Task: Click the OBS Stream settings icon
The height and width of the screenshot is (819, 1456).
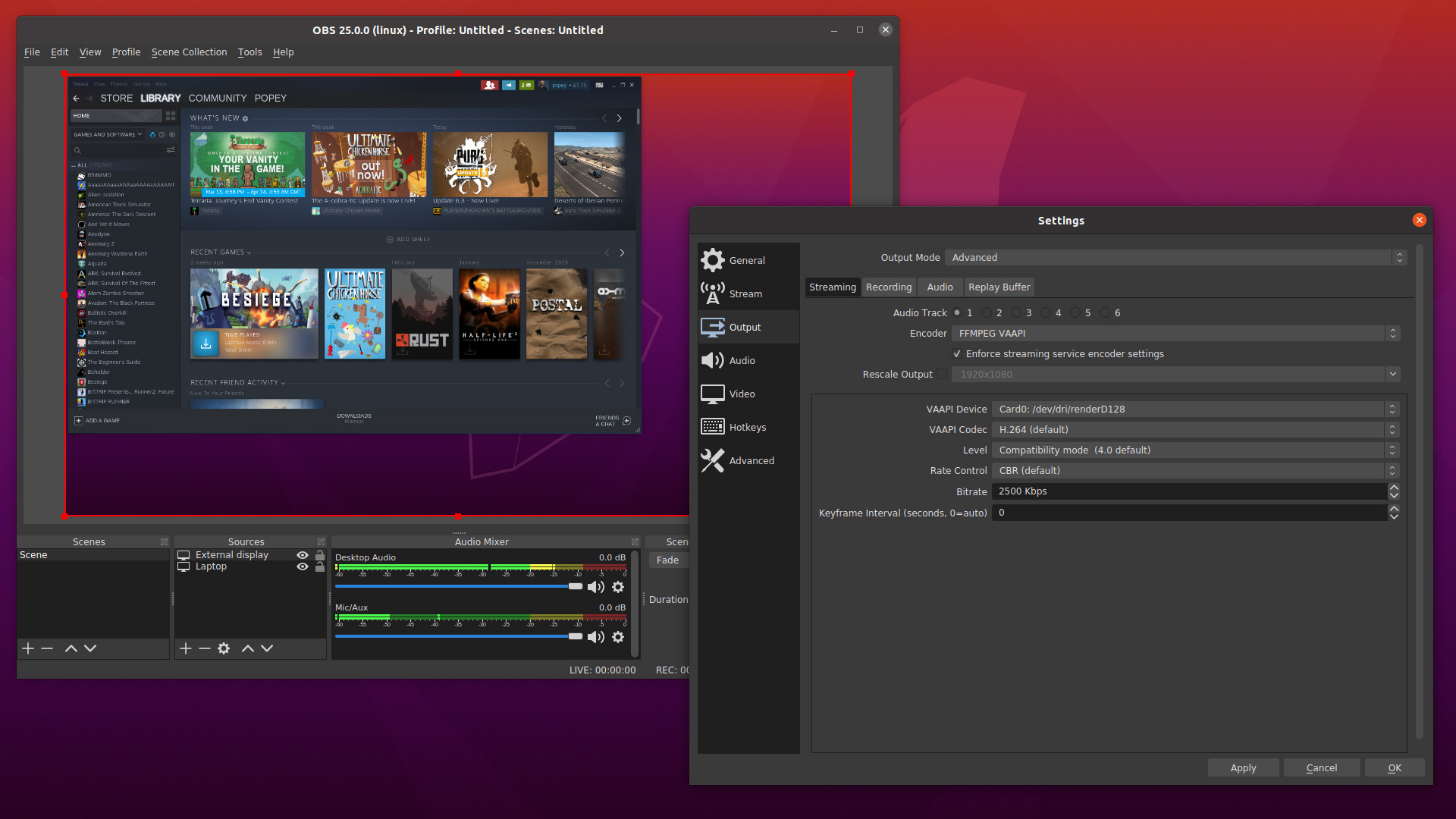Action: pos(711,294)
